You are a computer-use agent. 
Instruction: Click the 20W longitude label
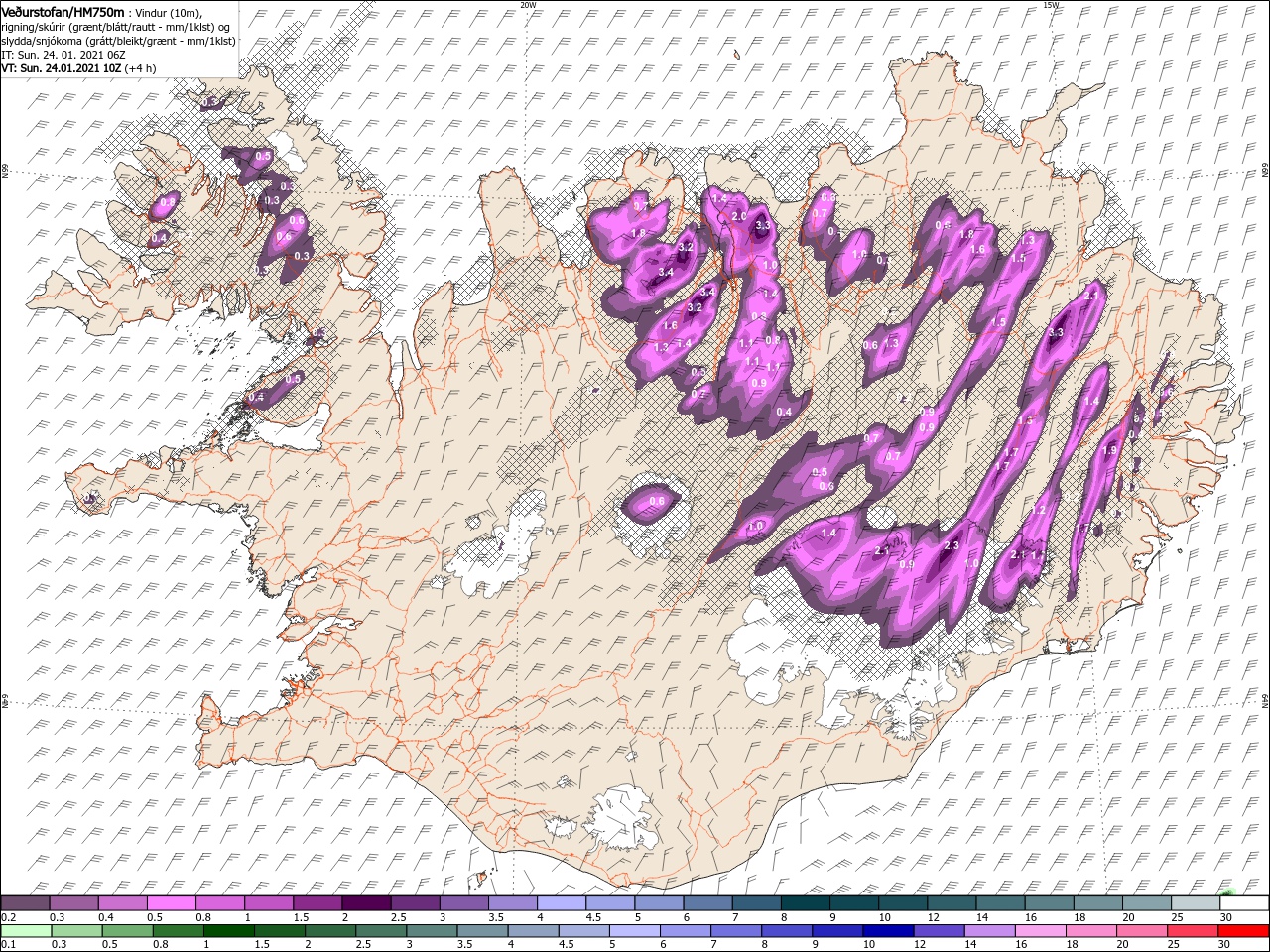click(x=528, y=5)
